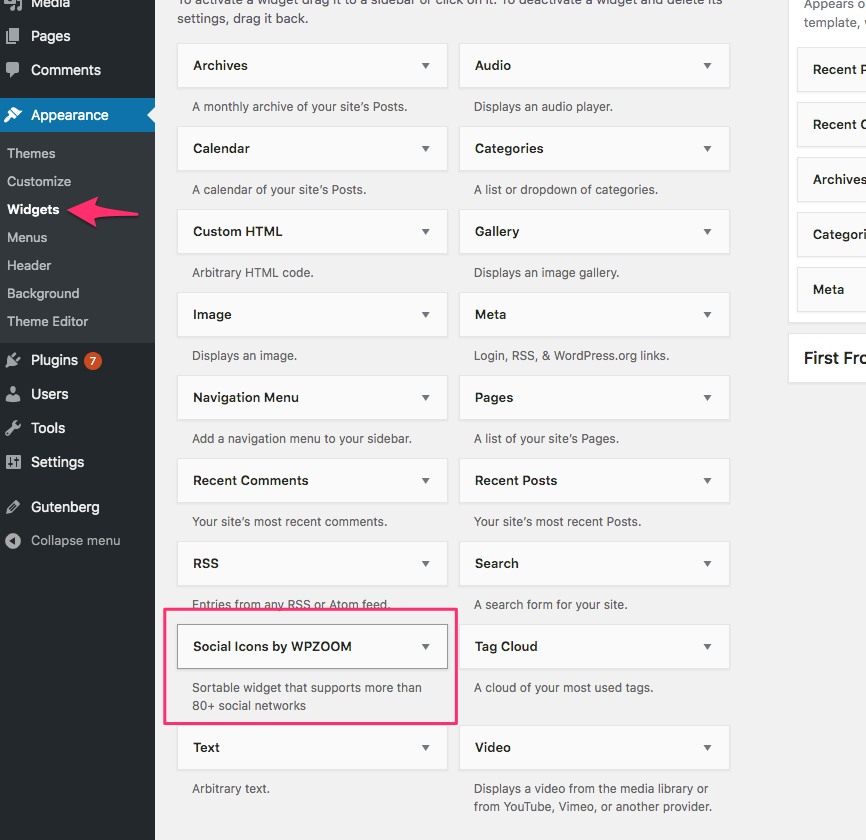The image size is (866, 840).
Task: Select the Recent Posts widget title
Action: point(516,480)
